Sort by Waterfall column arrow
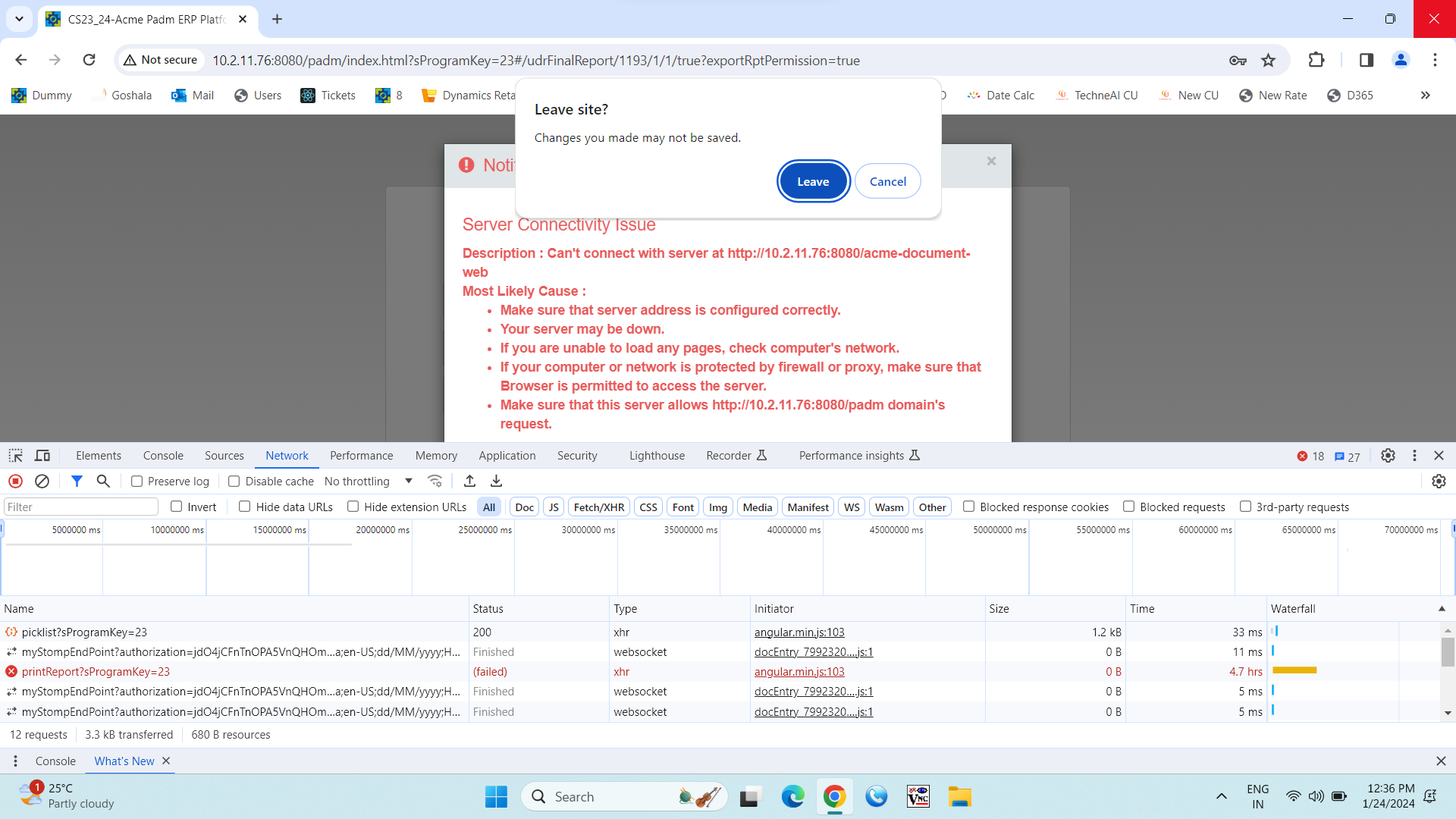The width and height of the screenshot is (1456, 819). click(1442, 609)
